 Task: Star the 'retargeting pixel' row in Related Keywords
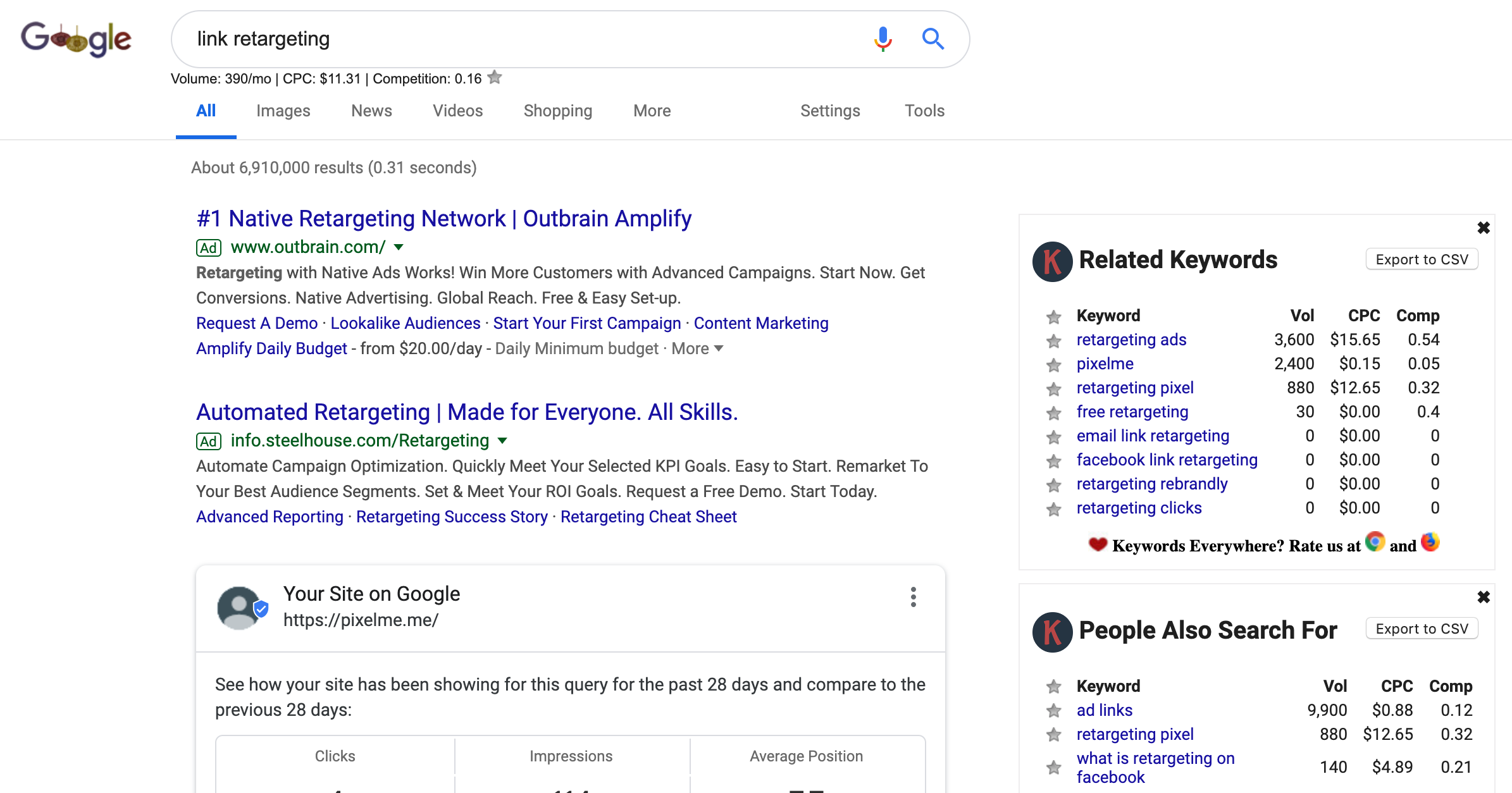point(1053,389)
